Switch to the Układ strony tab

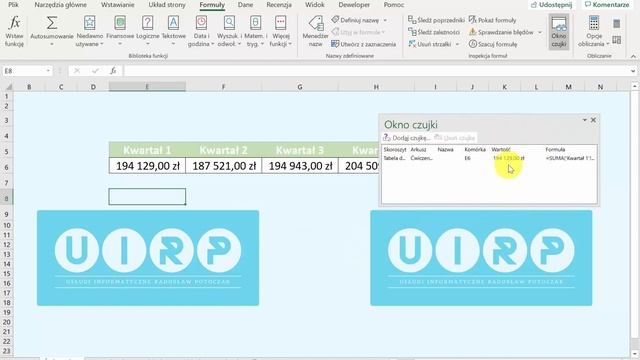[x=167, y=5]
